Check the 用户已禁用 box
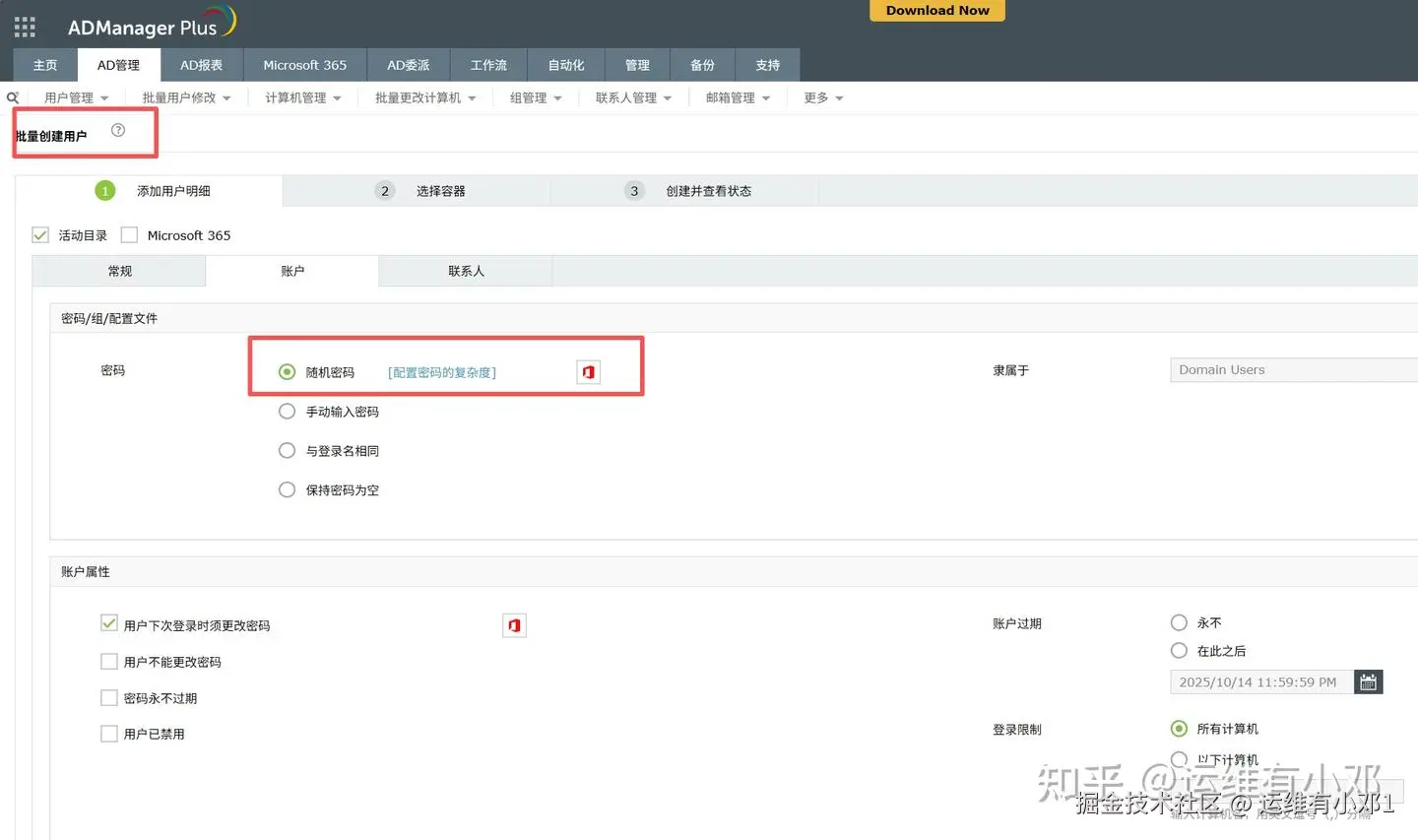This screenshot has height=840, width=1418. 109,734
